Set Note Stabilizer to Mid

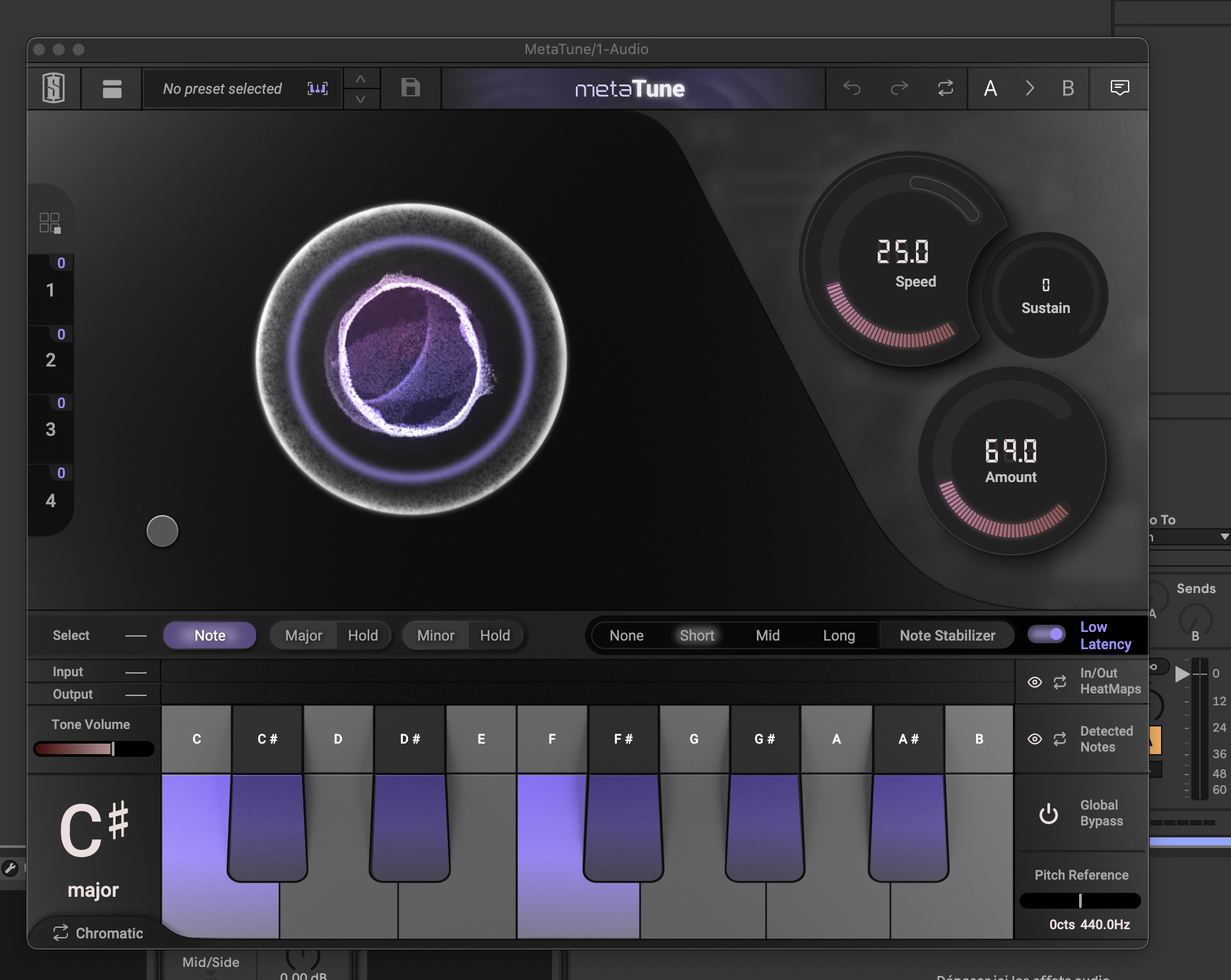768,635
